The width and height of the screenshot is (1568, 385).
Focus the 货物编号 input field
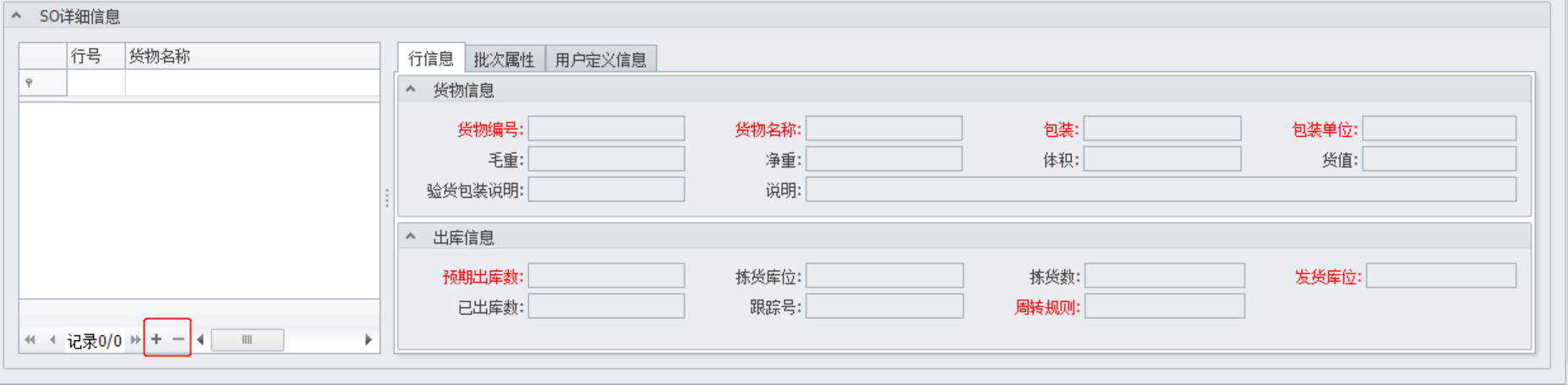(x=606, y=129)
